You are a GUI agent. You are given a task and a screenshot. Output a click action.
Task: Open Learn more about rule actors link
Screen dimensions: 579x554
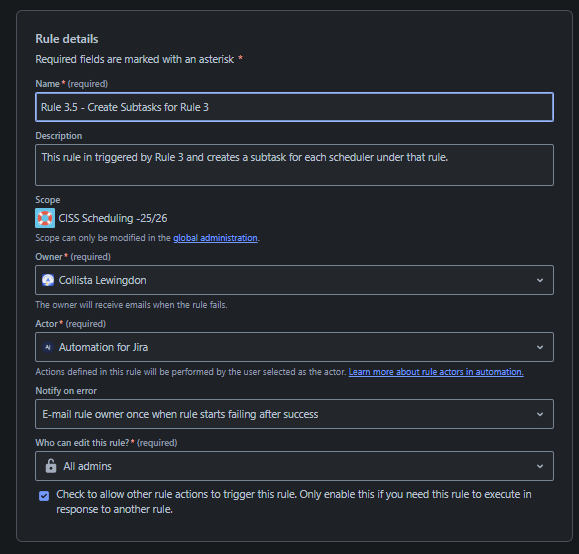(436, 372)
